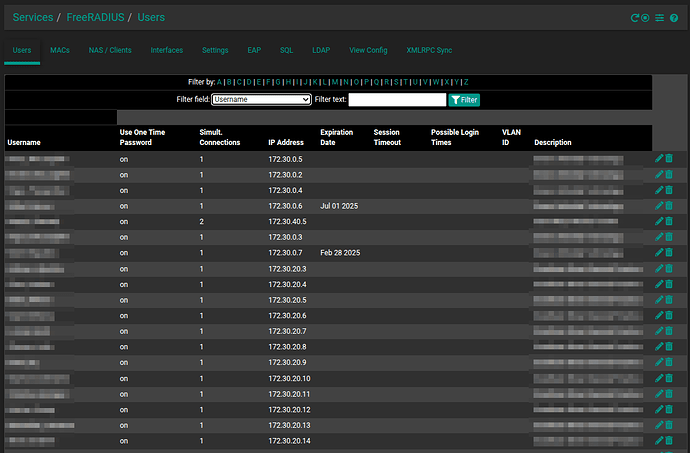690x453 pixels.
Task: Delete user with IP 172.30.20.14
Action: (669, 440)
